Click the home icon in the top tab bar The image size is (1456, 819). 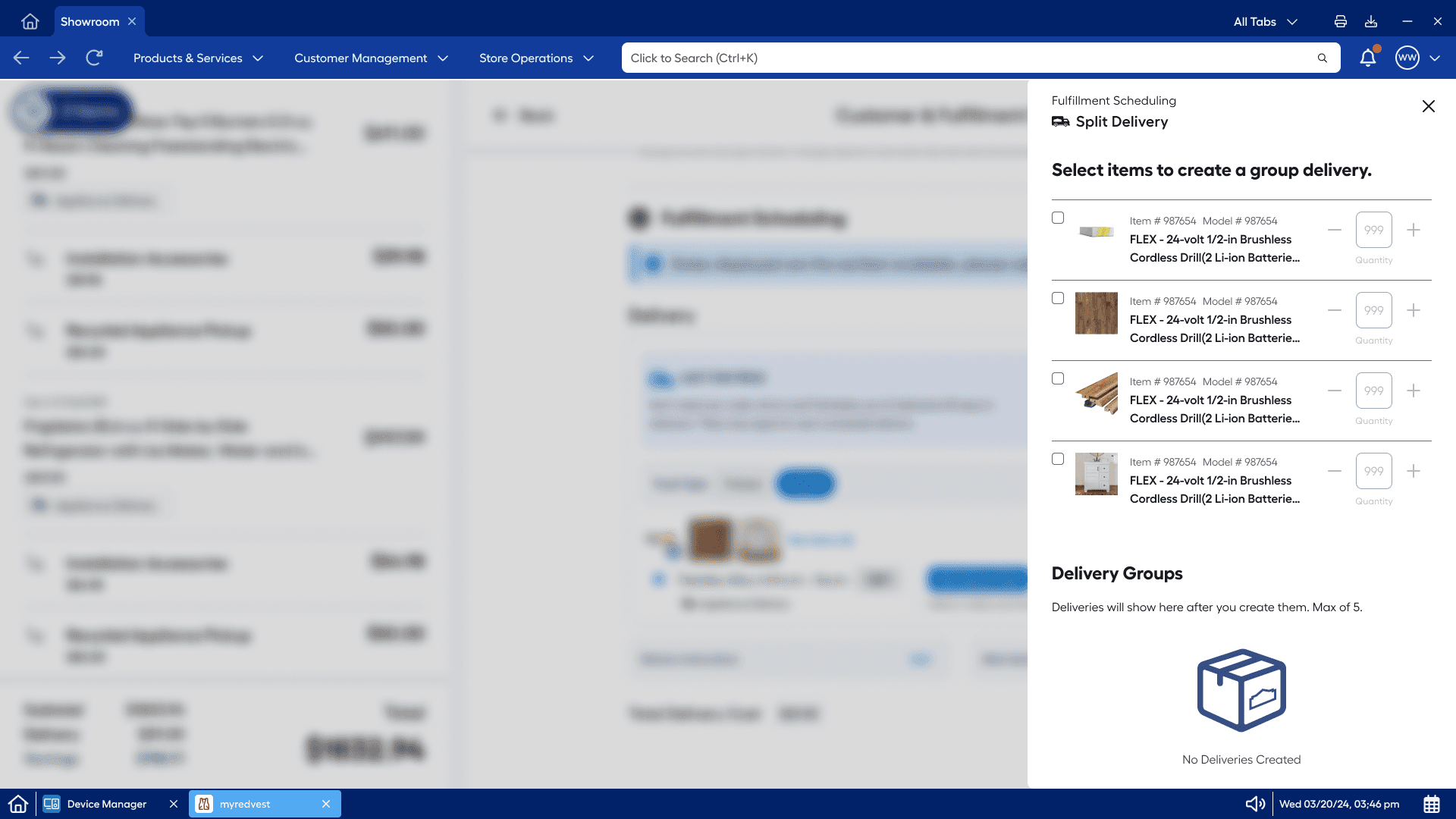30,21
